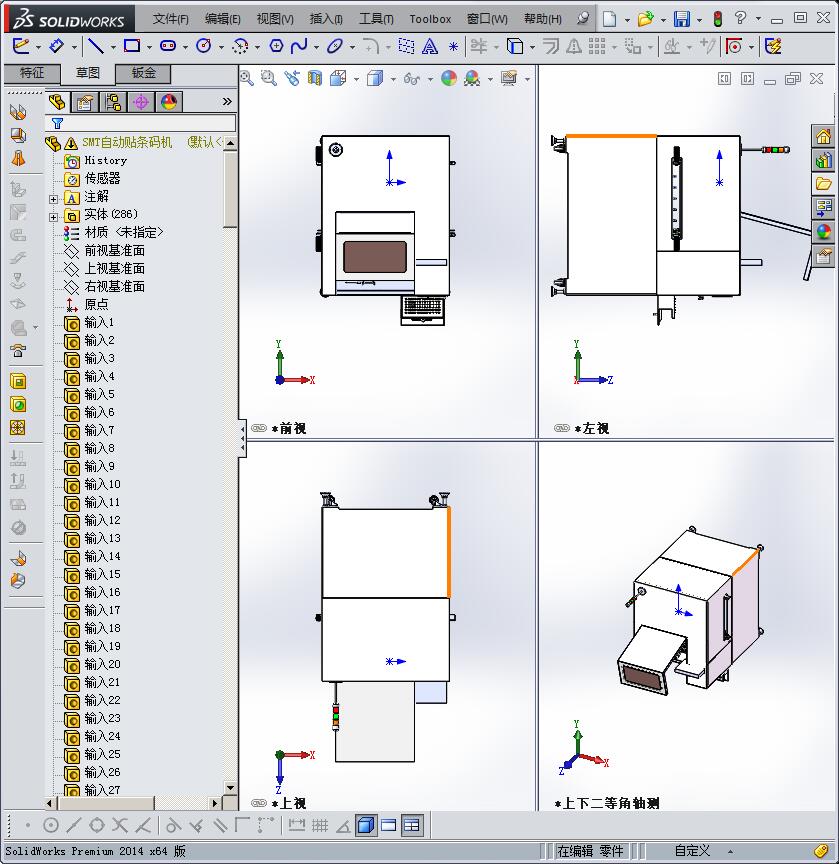Open File Explorer folder icon in task pane
Screen dimensions: 839x864
pos(823,183)
